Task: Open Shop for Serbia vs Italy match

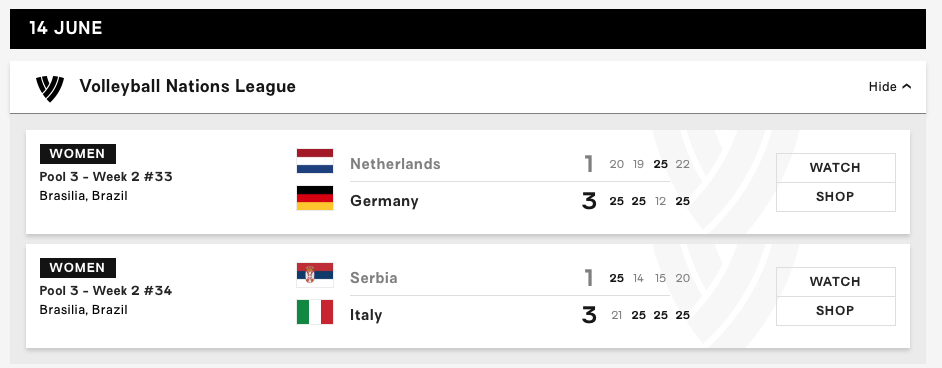Action: [x=836, y=311]
